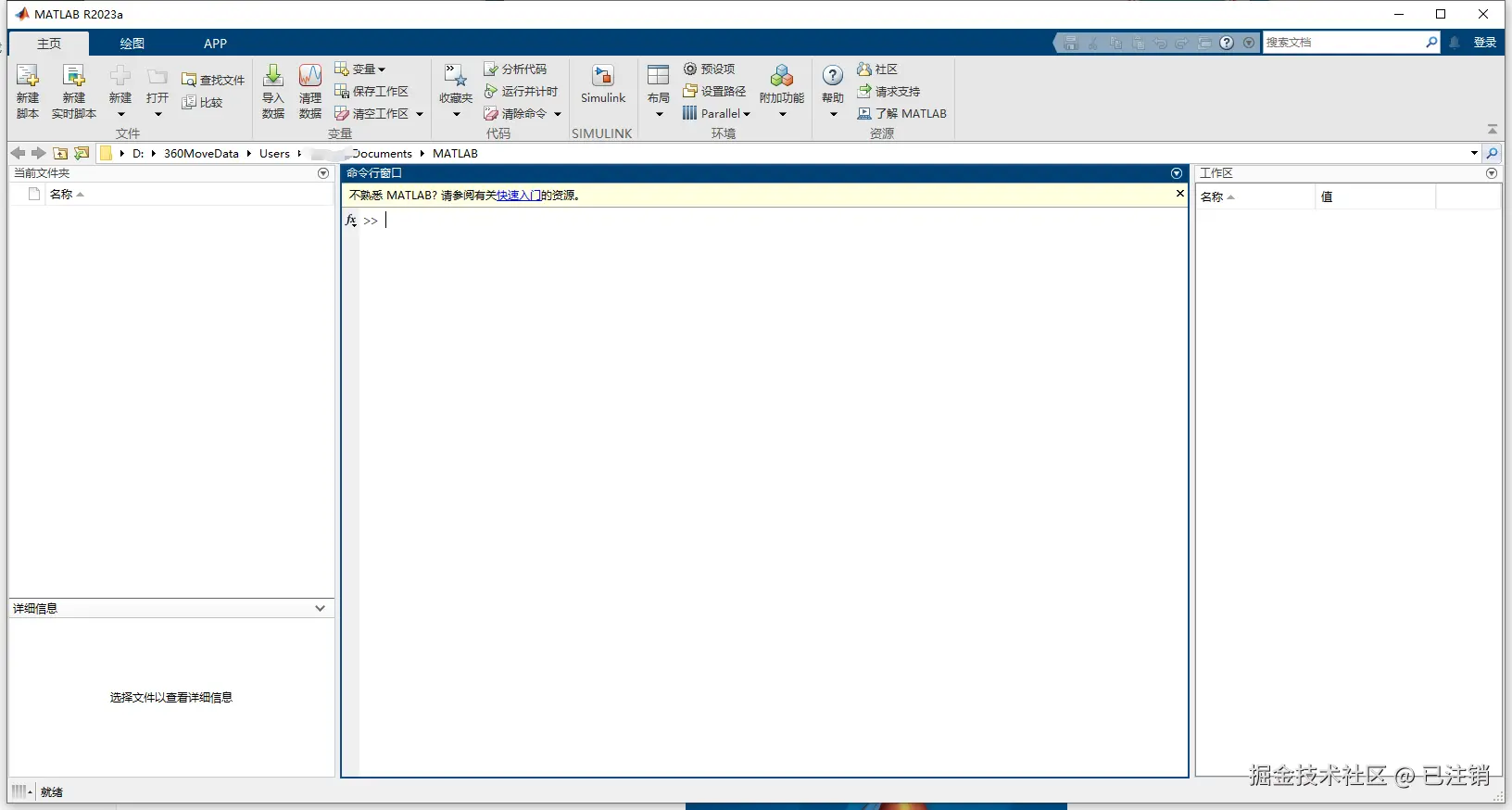
Task: Click the workspace 值 (Value) column header
Action: [1375, 196]
